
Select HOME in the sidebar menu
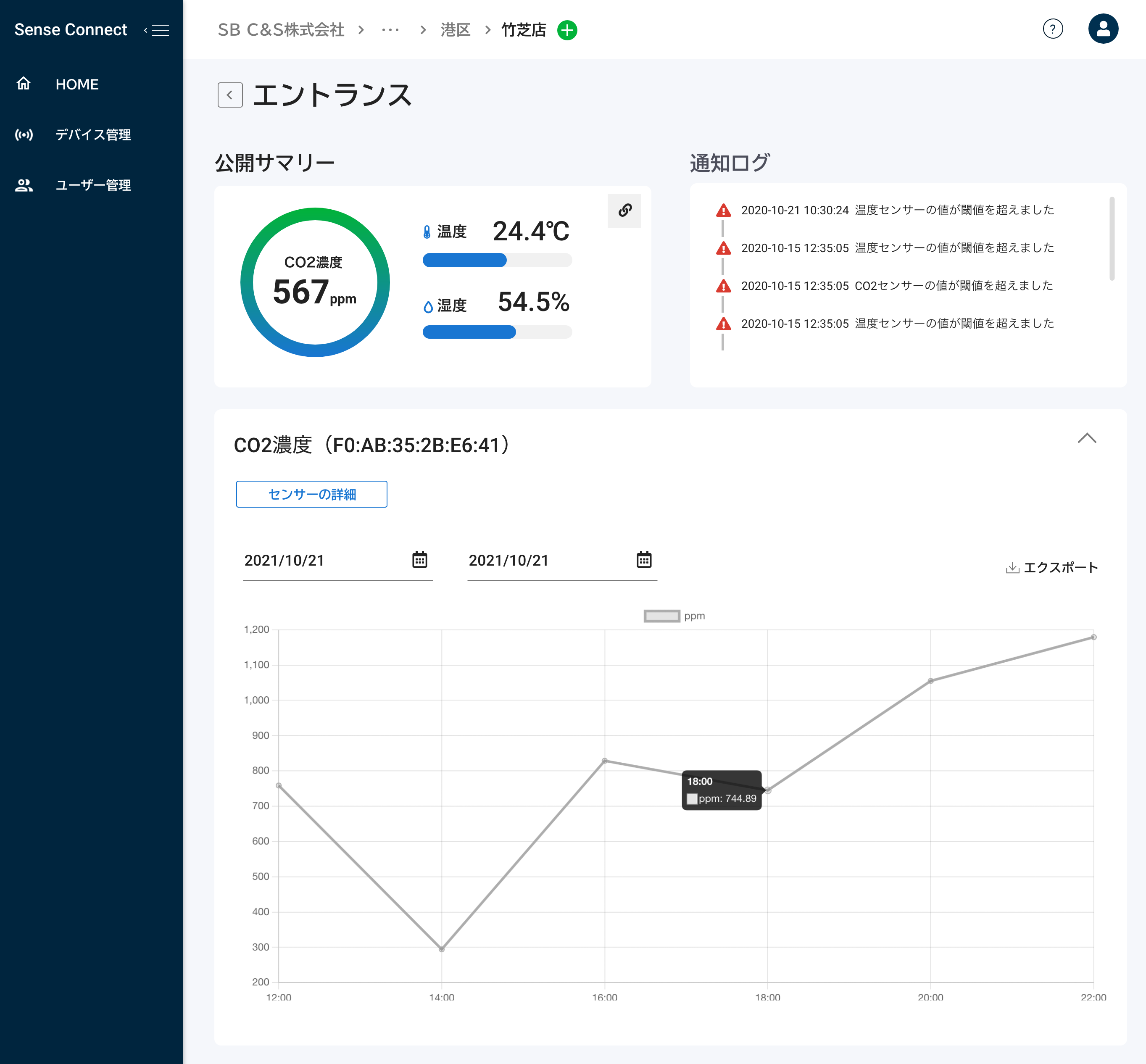coord(76,84)
